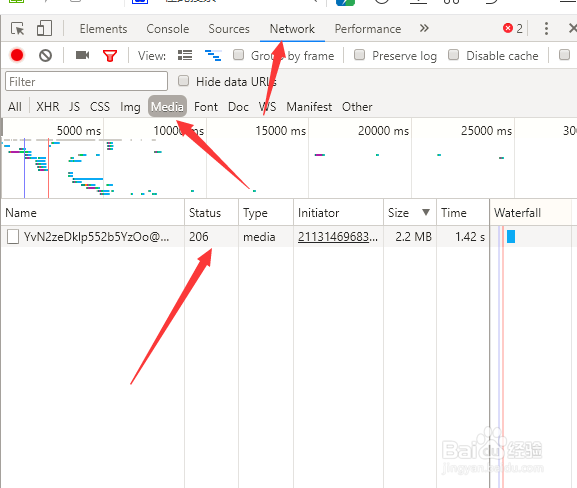
Task: Open the DevTools three-dot menu
Action: pyautogui.click(x=546, y=28)
